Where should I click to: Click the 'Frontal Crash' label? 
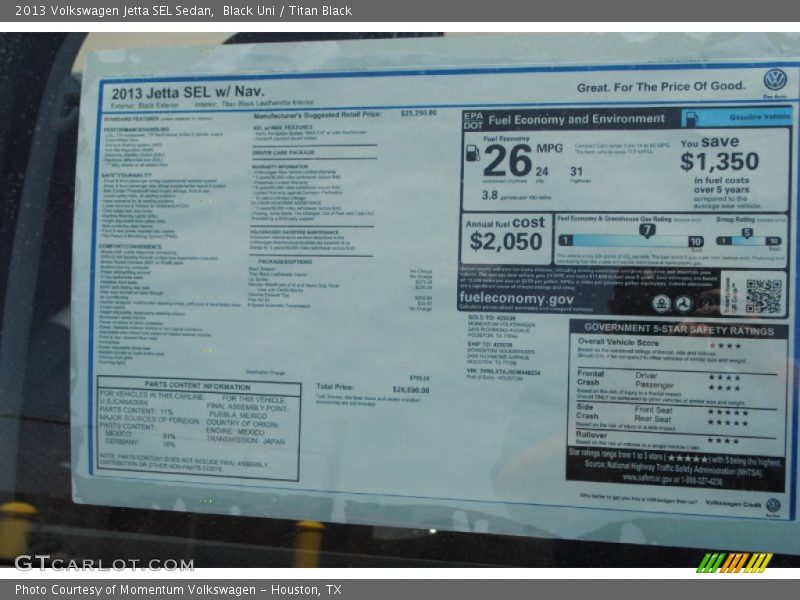point(590,378)
